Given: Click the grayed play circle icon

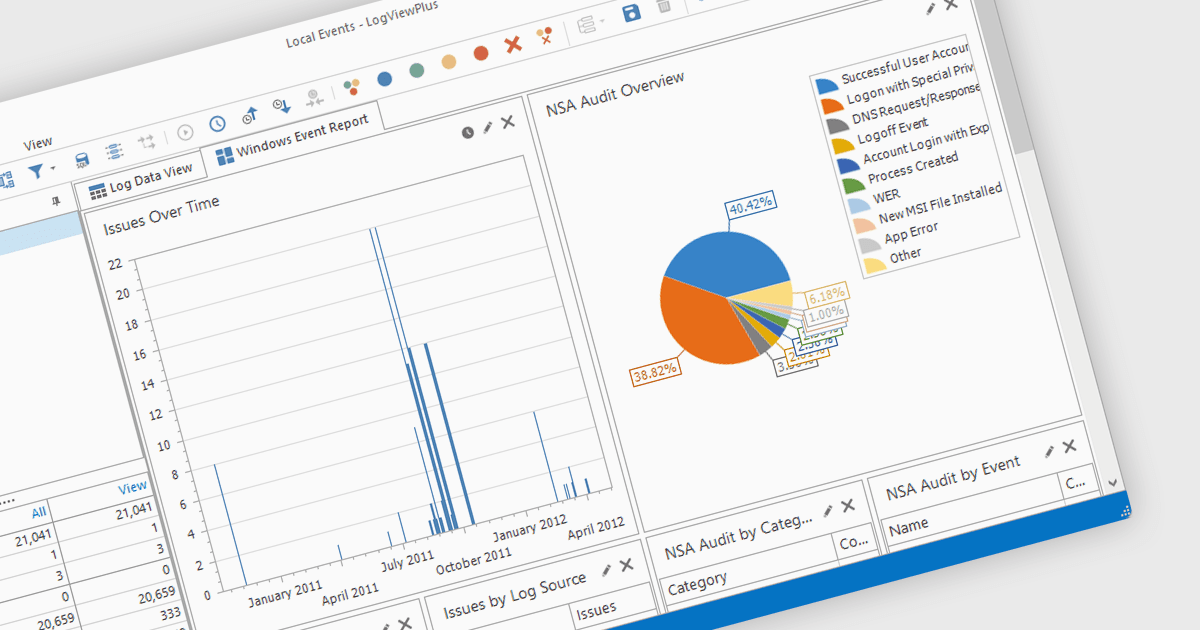Looking at the screenshot, I should point(185,132).
